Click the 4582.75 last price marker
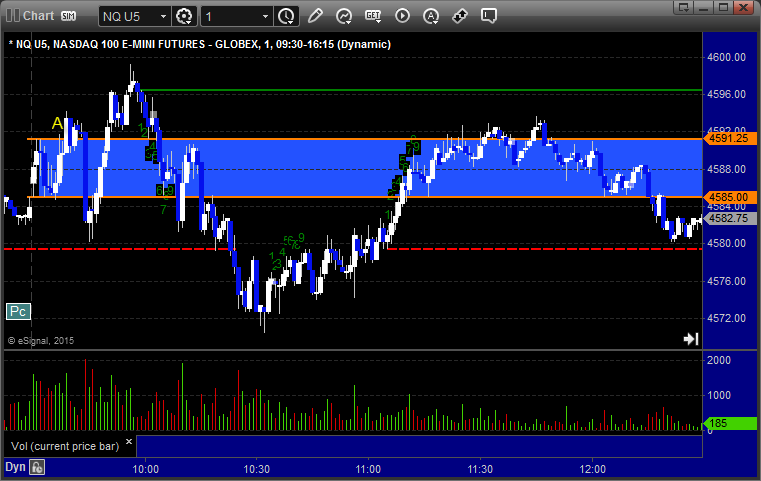 (x=729, y=218)
